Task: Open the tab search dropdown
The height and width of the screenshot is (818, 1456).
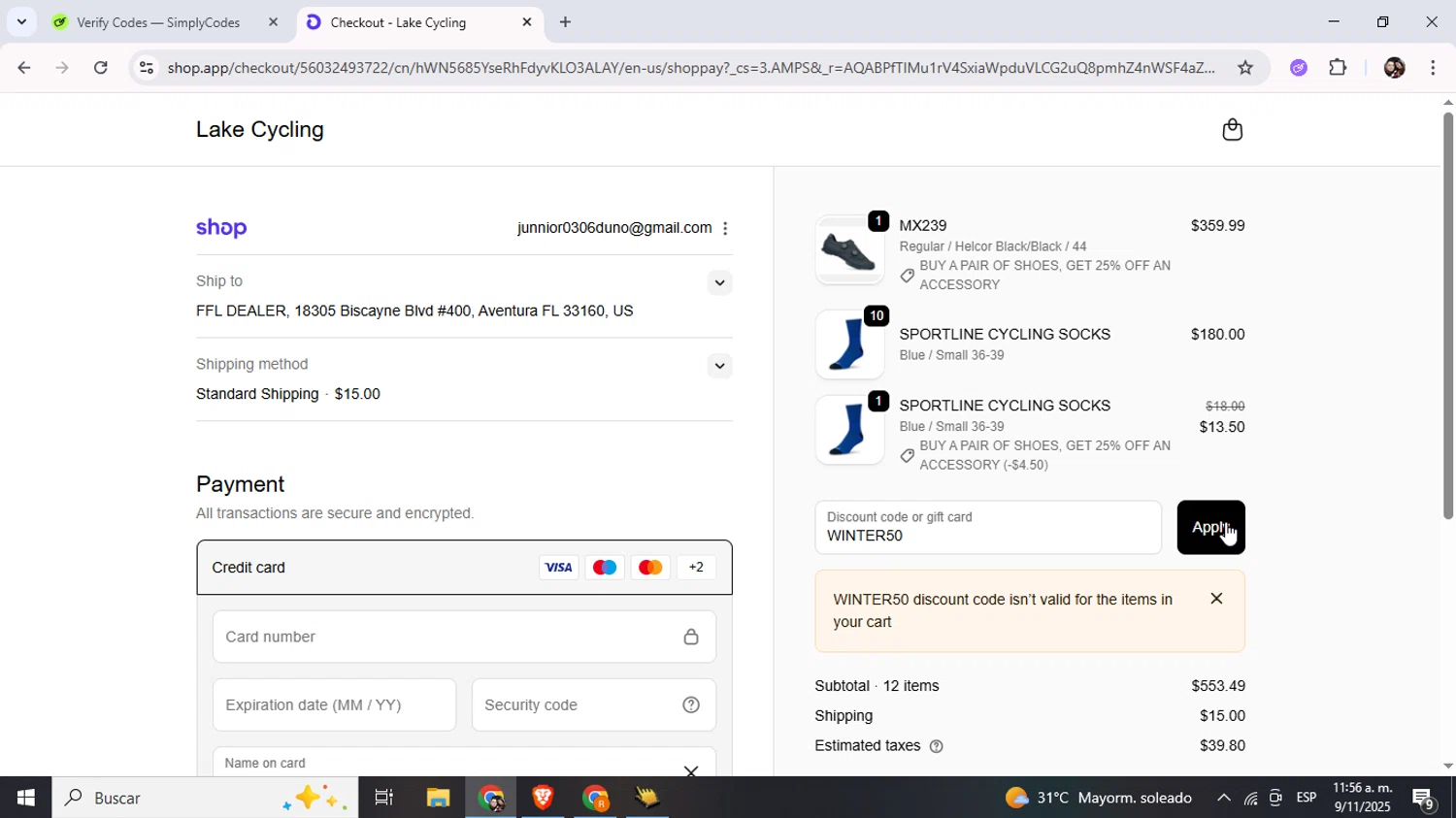Action: [x=21, y=21]
